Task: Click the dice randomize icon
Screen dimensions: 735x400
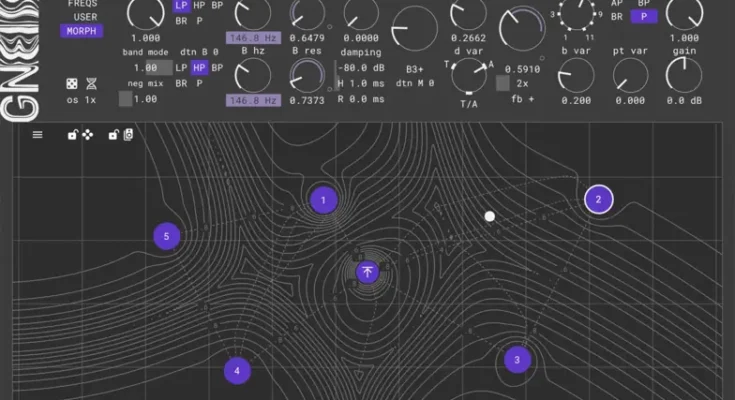Action: click(x=72, y=83)
